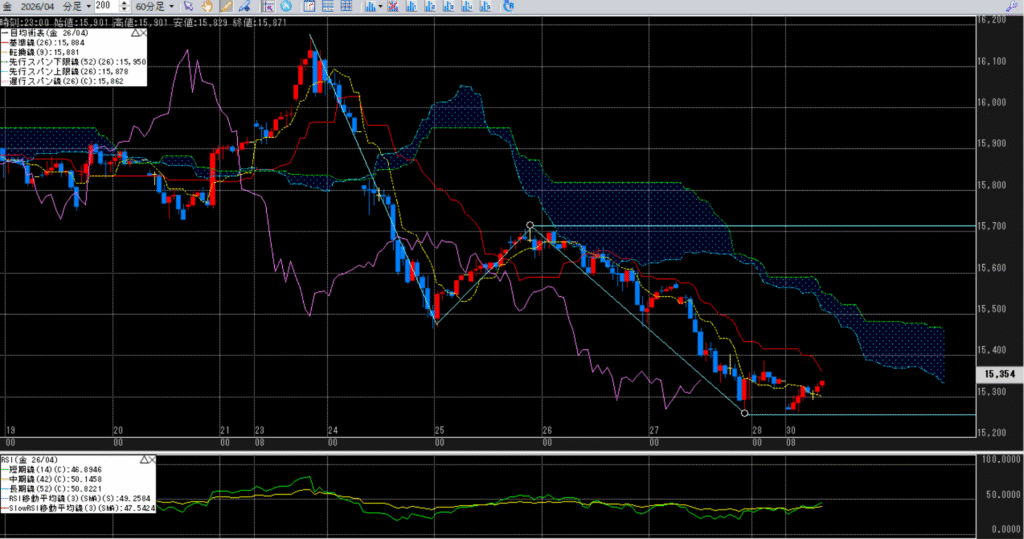The width and height of the screenshot is (1024, 539).
Task: Click the 金 symbol label in toolbar
Action: pos(7,7)
